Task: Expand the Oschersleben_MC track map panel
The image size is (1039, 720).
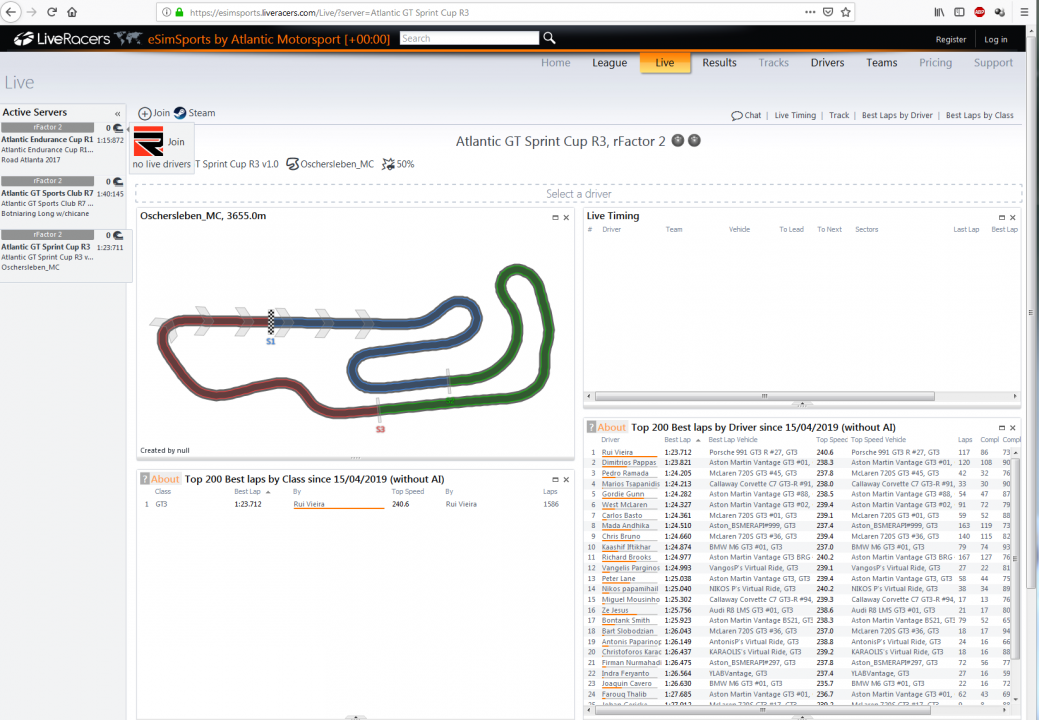Action: [x=555, y=217]
